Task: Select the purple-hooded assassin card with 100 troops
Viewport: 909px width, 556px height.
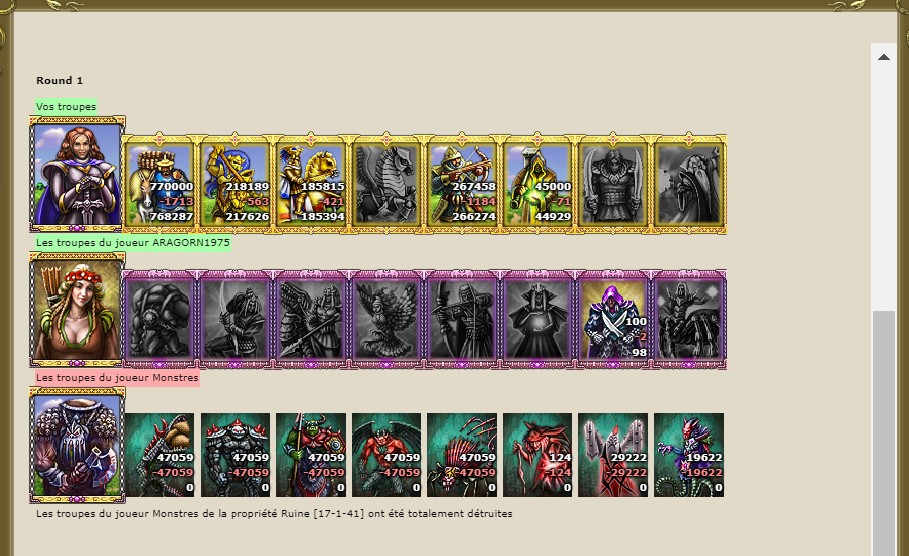Action: [x=613, y=319]
